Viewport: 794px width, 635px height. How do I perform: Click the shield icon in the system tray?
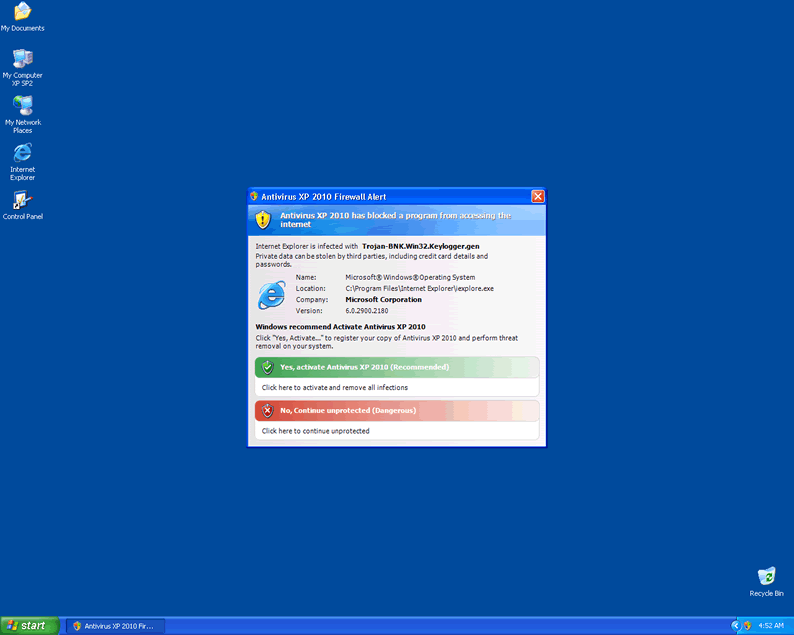point(747,625)
